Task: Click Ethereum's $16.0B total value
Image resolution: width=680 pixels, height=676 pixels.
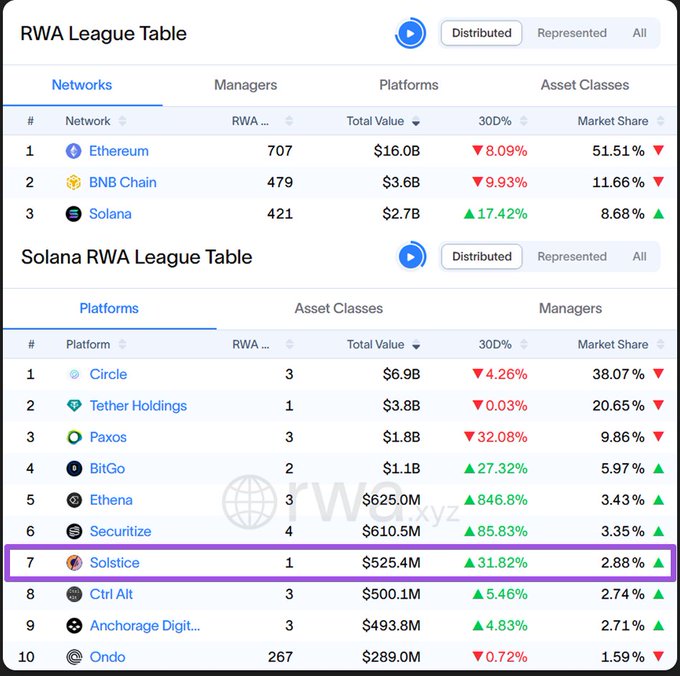Action: pyautogui.click(x=397, y=151)
